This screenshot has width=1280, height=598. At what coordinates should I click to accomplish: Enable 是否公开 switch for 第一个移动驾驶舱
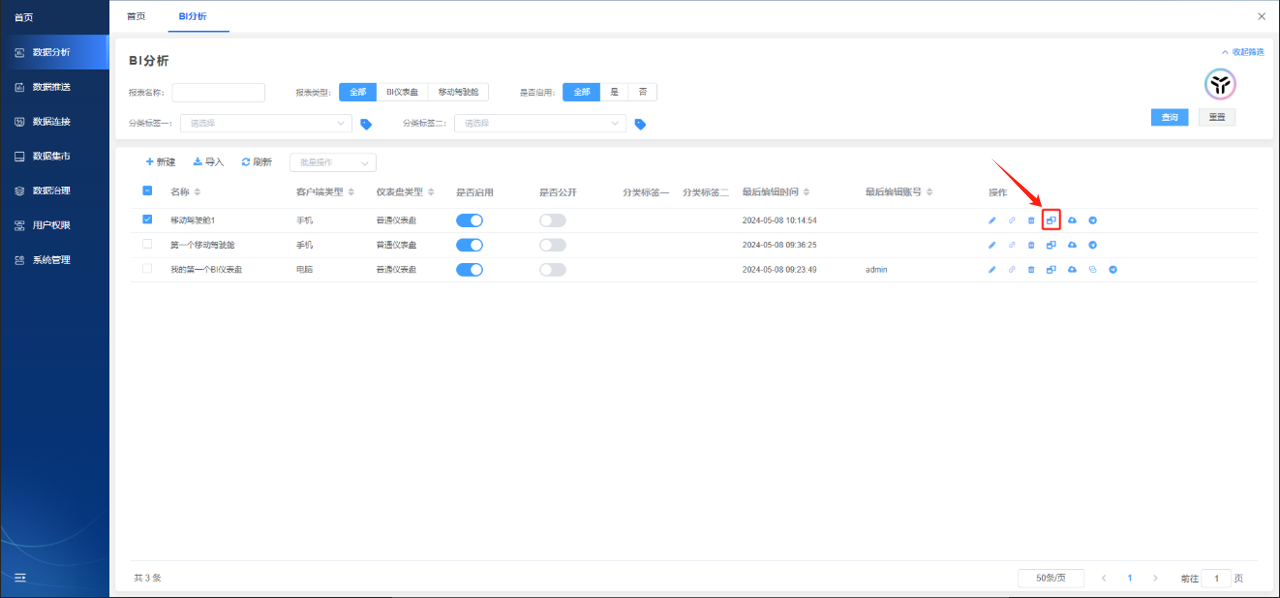552,245
